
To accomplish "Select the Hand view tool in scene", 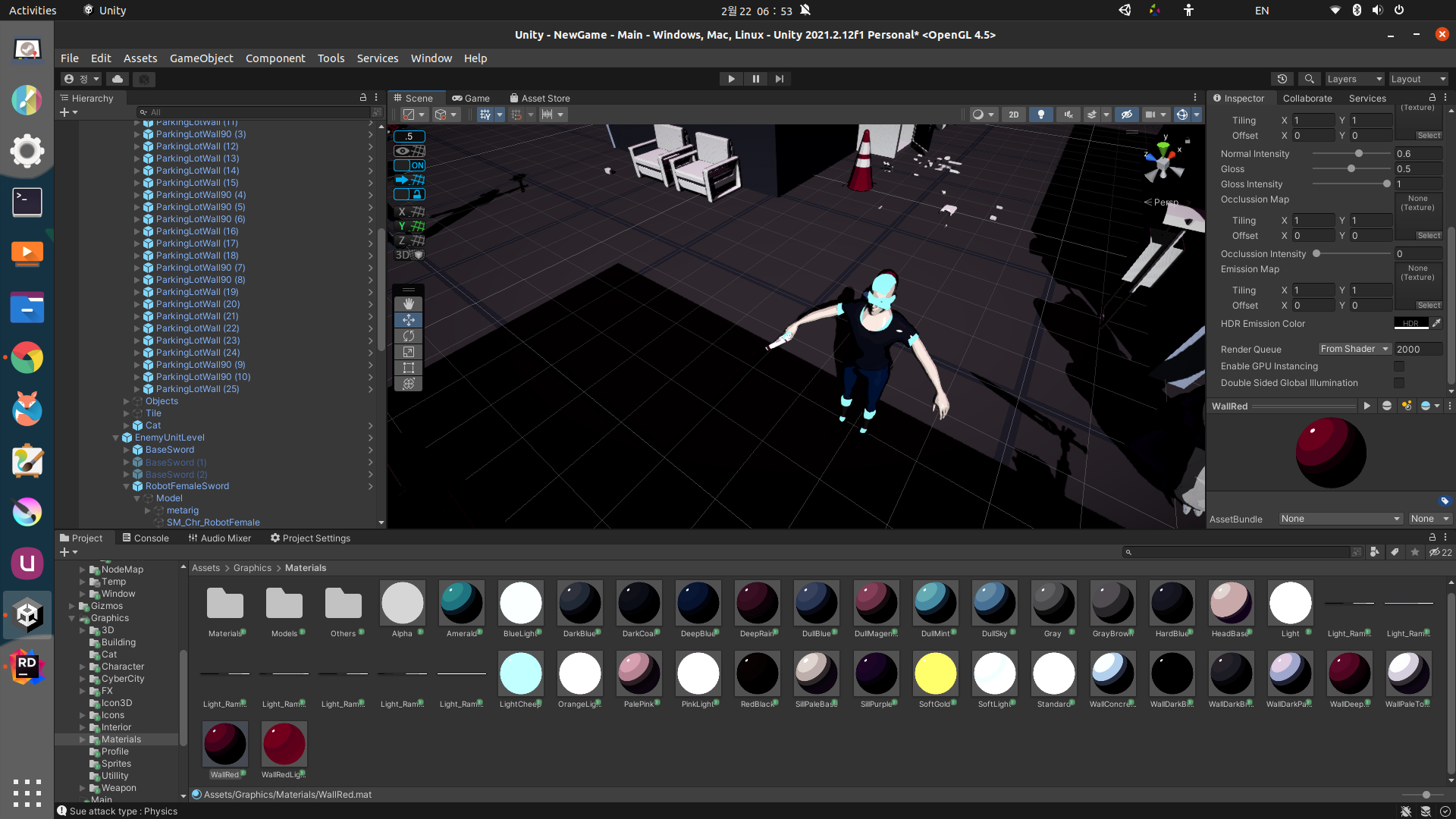I will (x=409, y=304).
